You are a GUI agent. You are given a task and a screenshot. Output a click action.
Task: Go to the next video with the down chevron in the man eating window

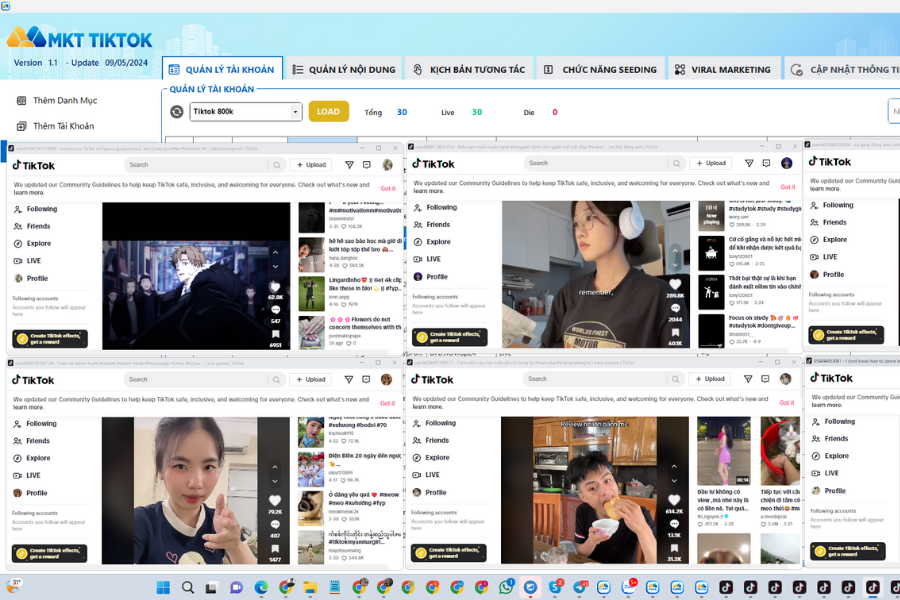click(x=674, y=481)
